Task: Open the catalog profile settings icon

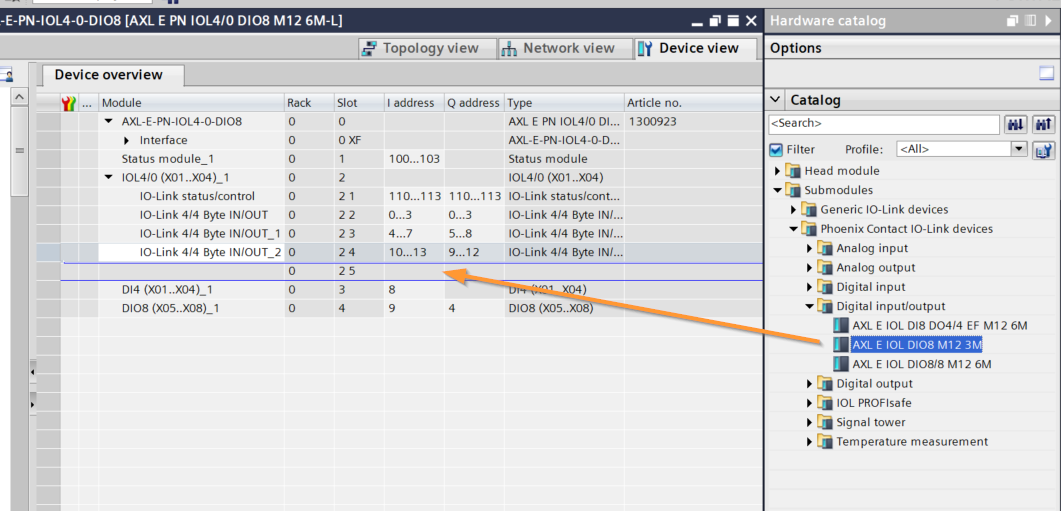Action: (x=1044, y=150)
